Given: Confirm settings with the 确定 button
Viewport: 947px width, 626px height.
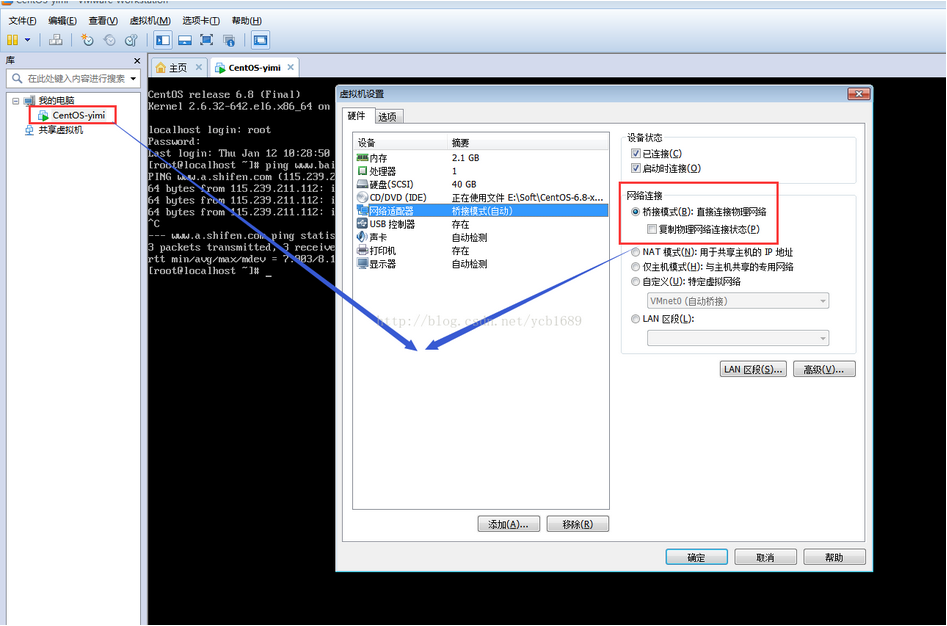Looking at the screenshot, I should pyautogui.click(x=696, y=557).
